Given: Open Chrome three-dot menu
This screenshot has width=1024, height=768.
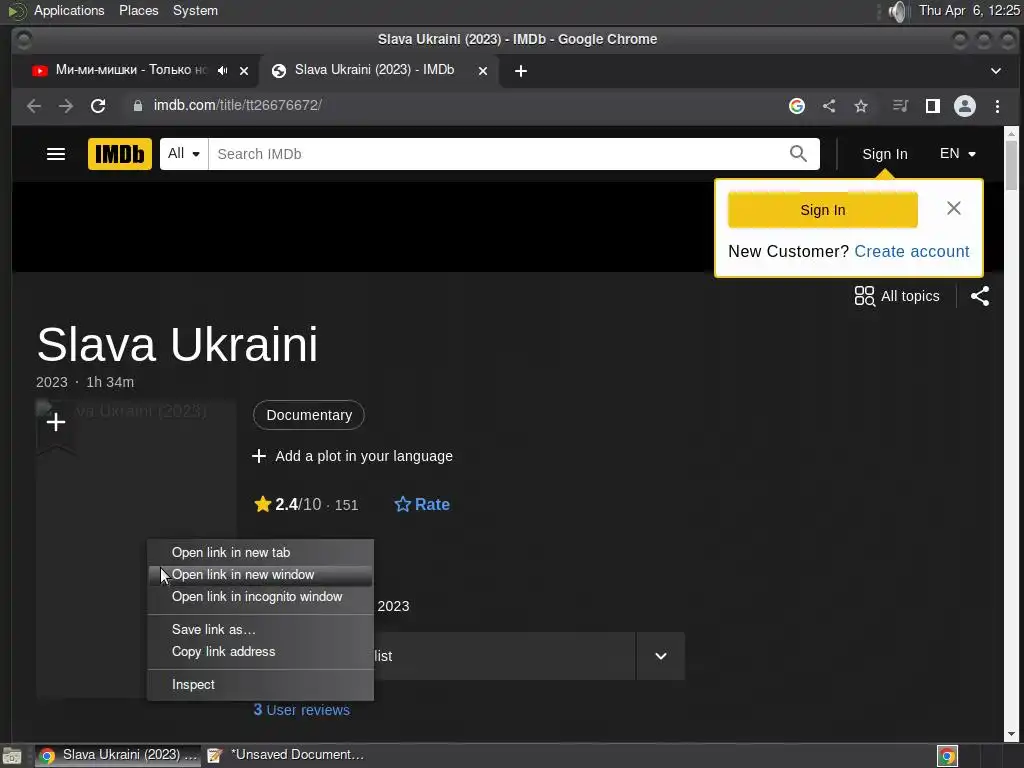Looking at the screenshot, I should (997, 106).
